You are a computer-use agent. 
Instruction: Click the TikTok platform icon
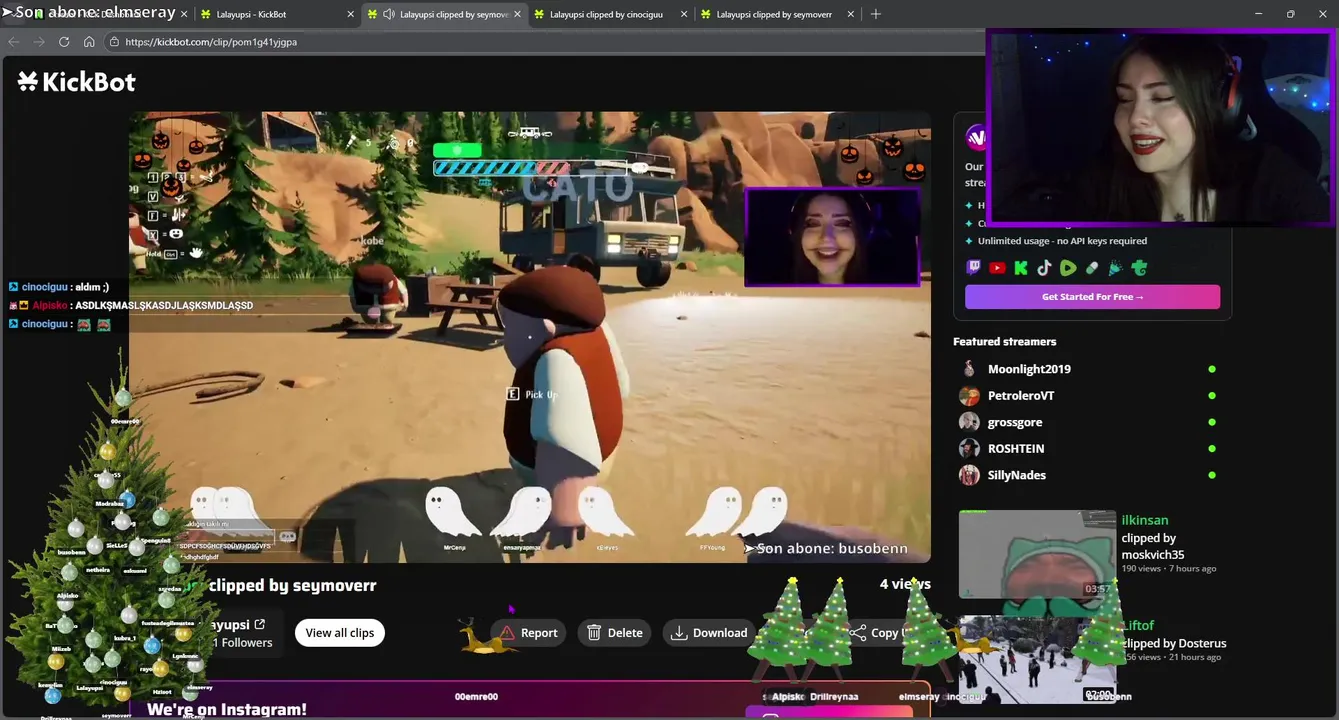1044,268
